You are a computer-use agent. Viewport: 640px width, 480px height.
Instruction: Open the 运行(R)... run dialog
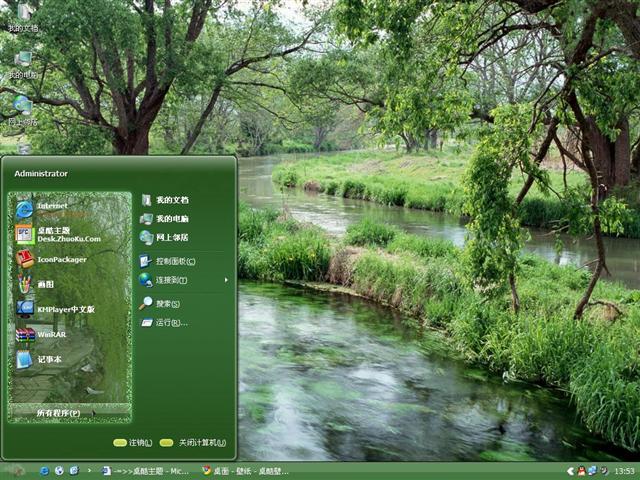pyautogui.click(x=164, y=322)
